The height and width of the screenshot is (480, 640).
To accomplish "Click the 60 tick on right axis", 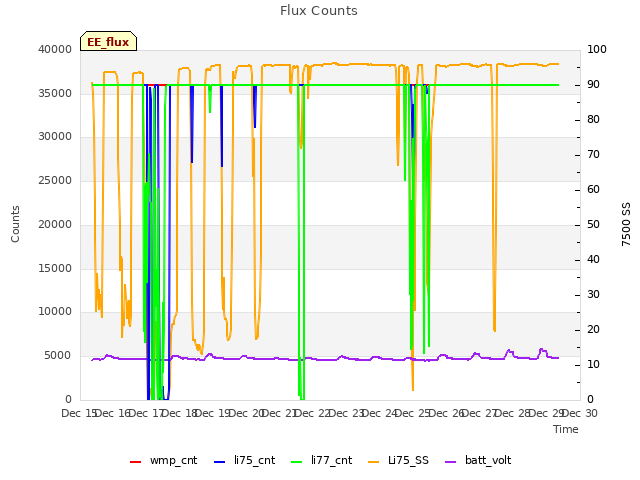I will pyautogui.click(x=593, y=189).
